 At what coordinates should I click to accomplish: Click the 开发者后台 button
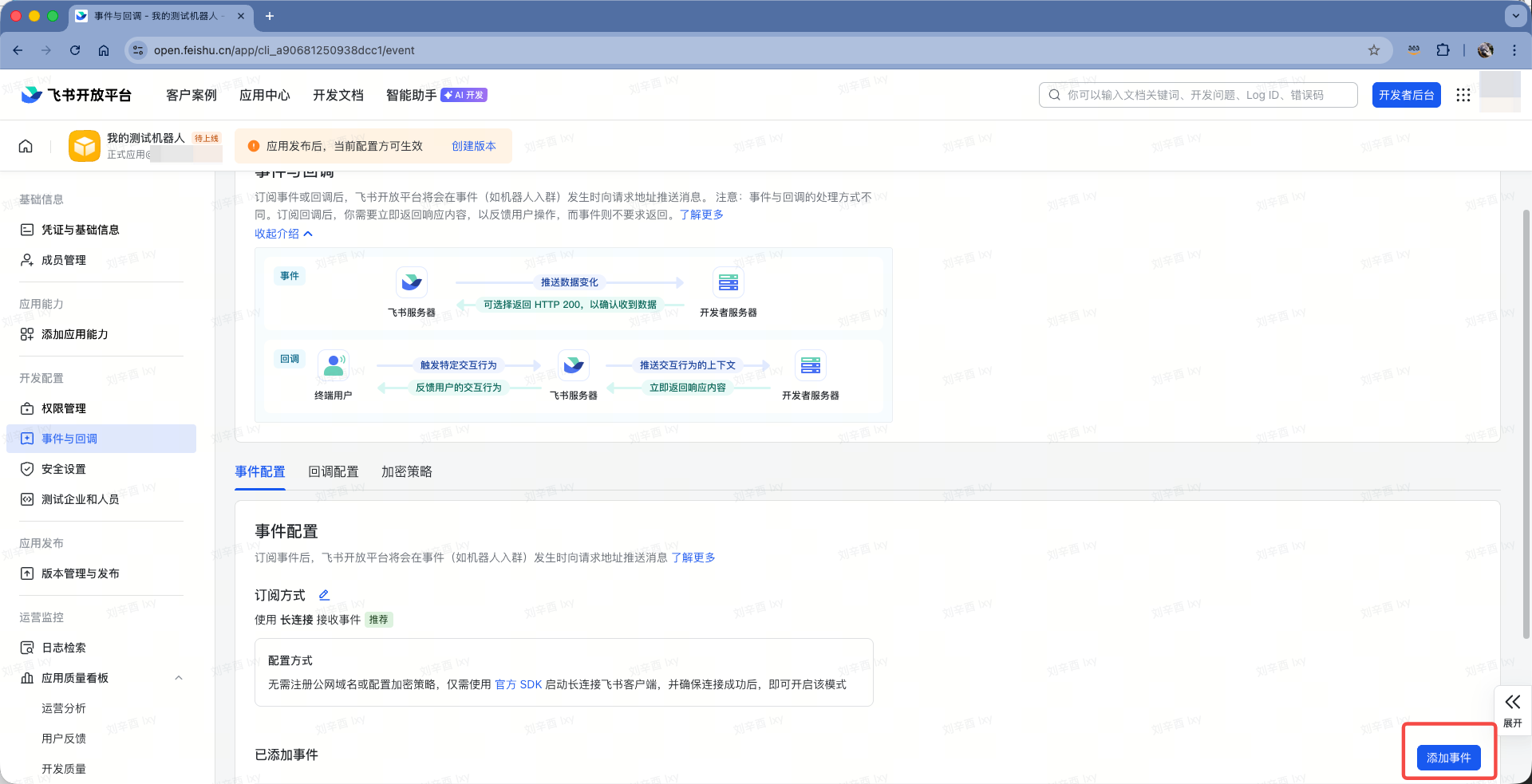click(x=1406, y=95)
